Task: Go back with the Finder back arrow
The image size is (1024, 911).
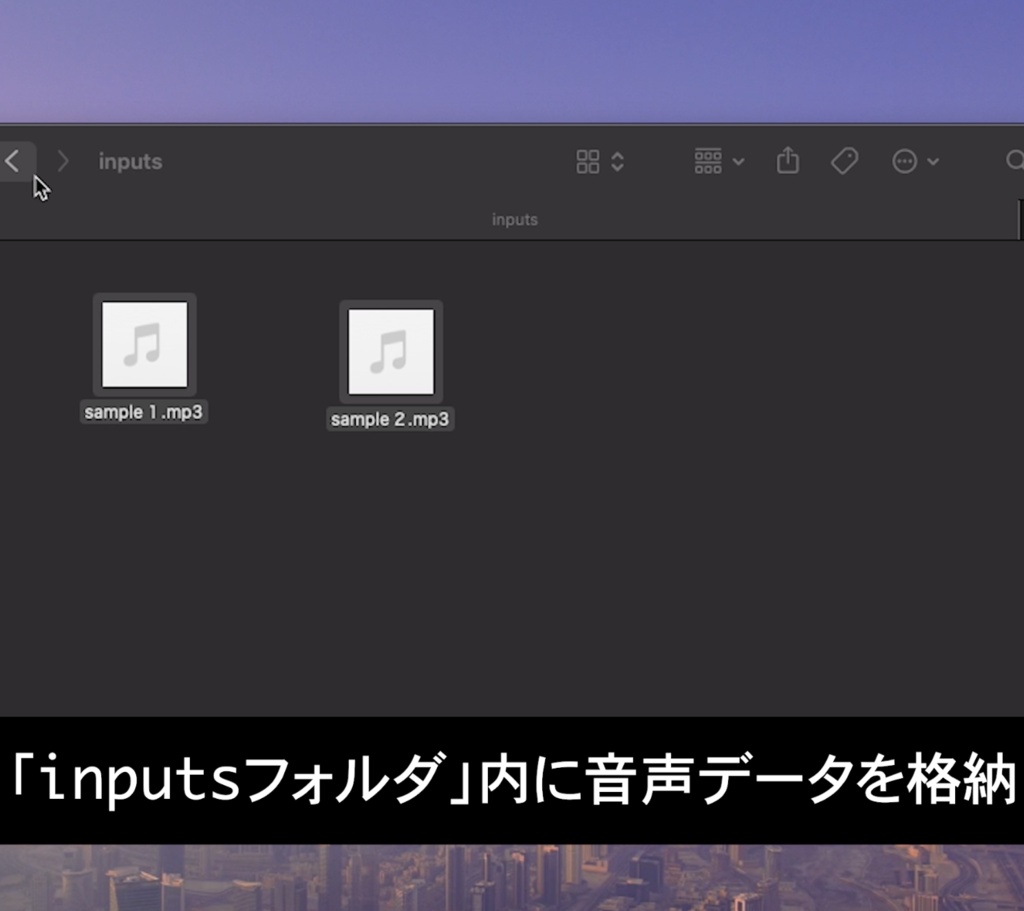Action: coord(12,161)
